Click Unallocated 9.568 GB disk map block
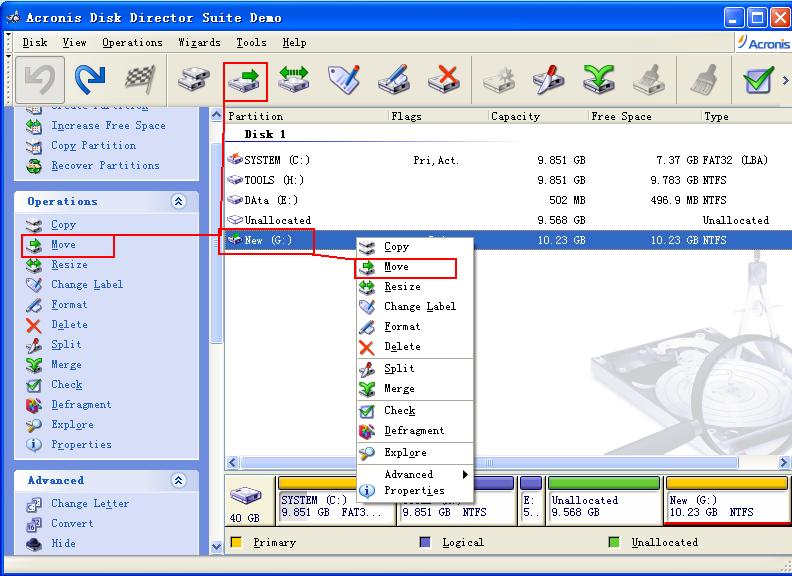 coord(604,500)
